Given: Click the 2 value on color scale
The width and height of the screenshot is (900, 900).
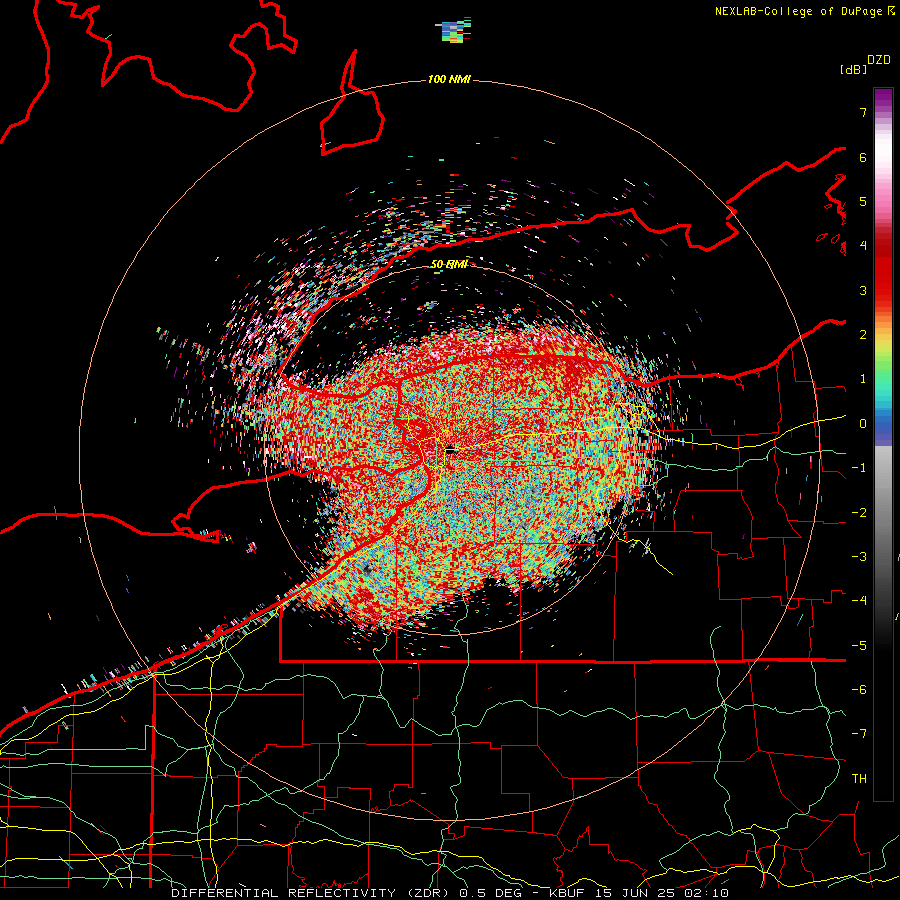Looking at the screenshot, I should click(x=863, y=335).
